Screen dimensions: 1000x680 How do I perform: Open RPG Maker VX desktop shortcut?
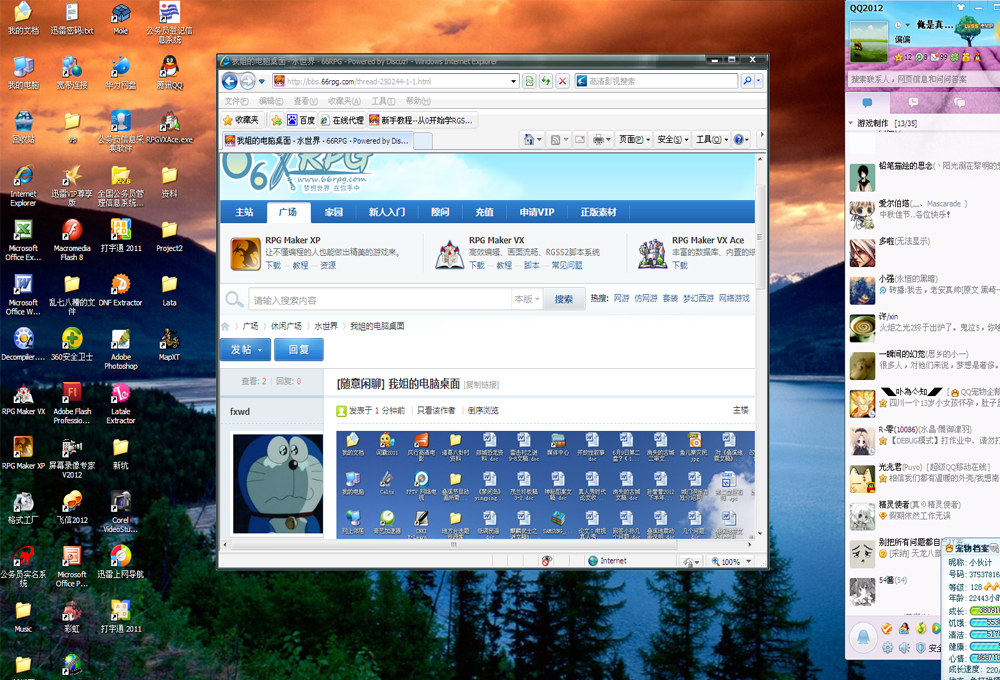(24, 399)
